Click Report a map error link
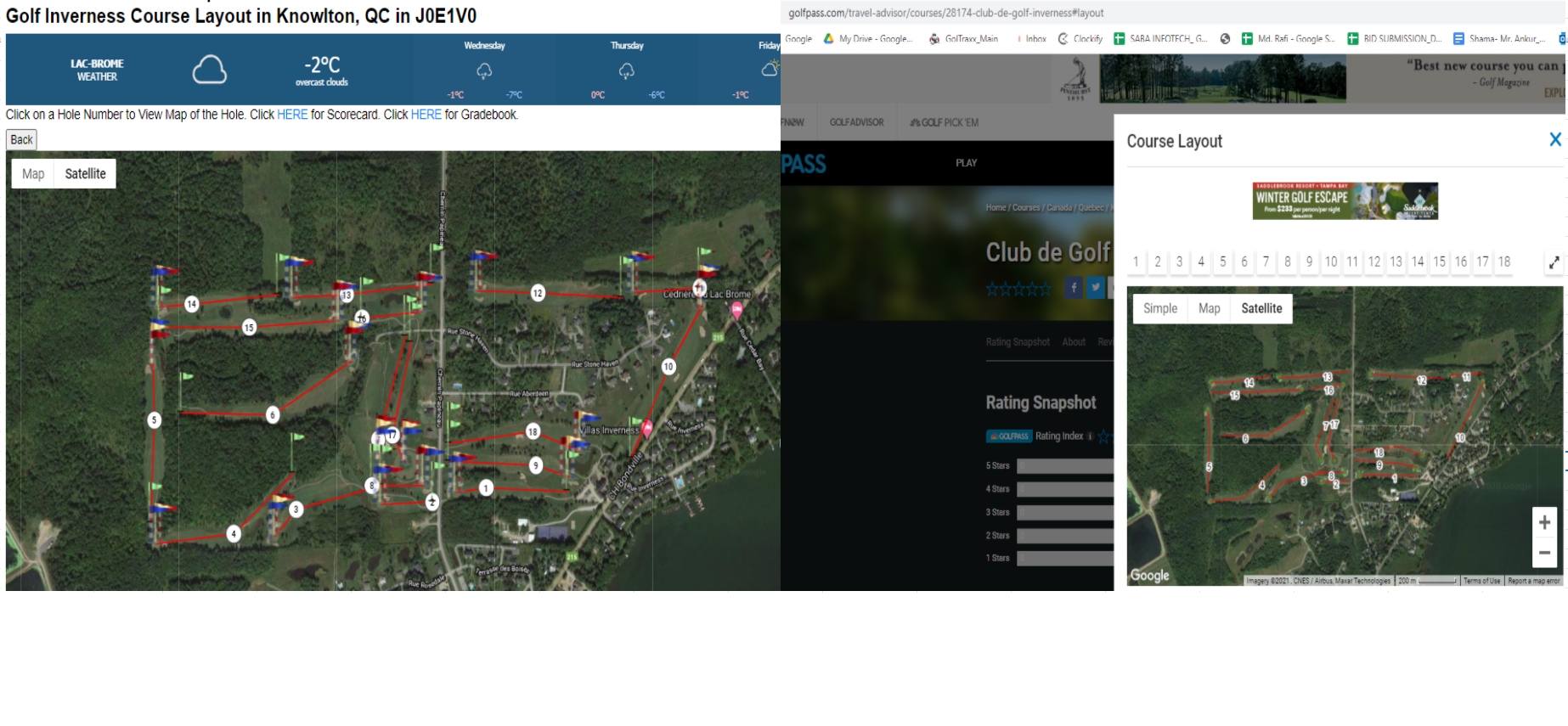This screenshot has width=1568, height=726. point(1534,581)
